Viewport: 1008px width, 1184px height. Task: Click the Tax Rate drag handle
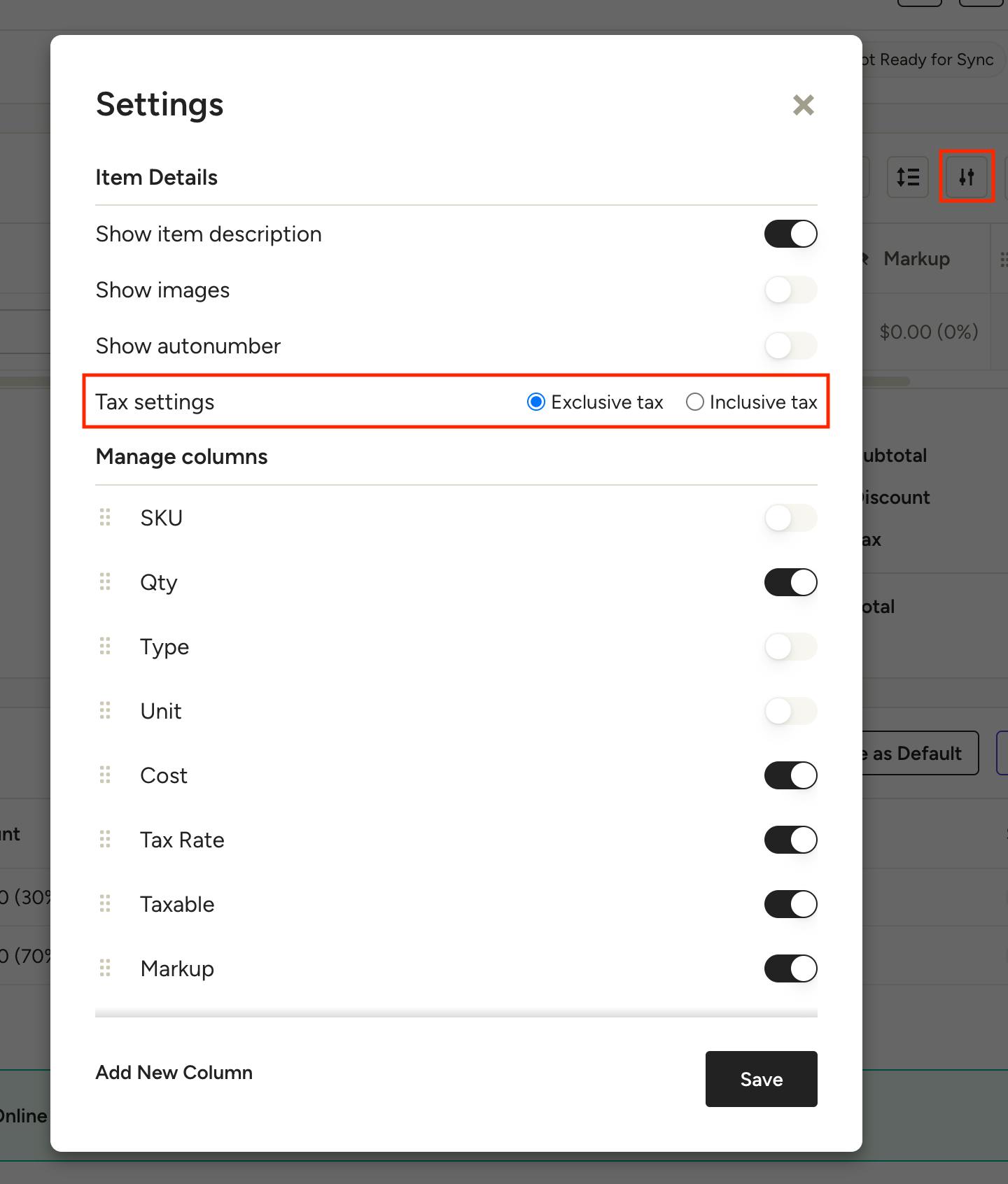coord(105,839)
